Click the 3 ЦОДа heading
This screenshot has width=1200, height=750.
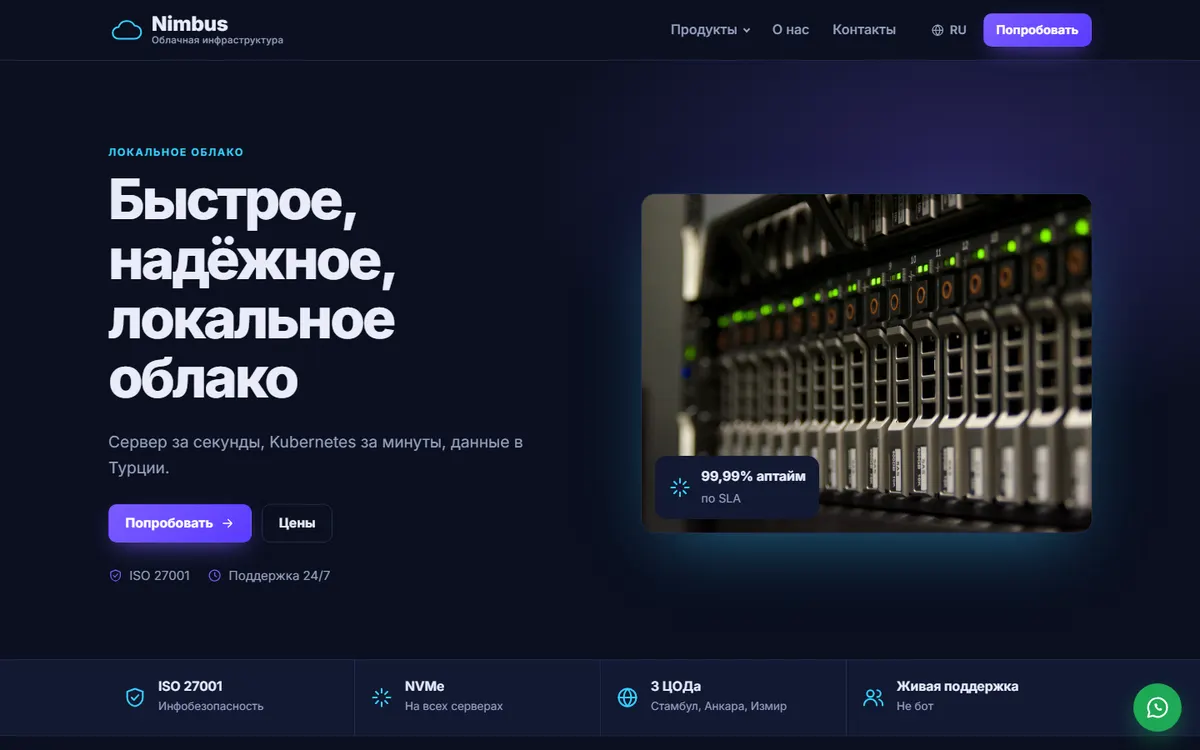point(676,686)
